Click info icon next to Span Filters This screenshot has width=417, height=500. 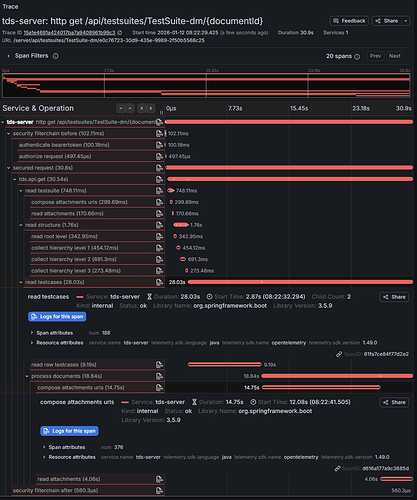56,56
